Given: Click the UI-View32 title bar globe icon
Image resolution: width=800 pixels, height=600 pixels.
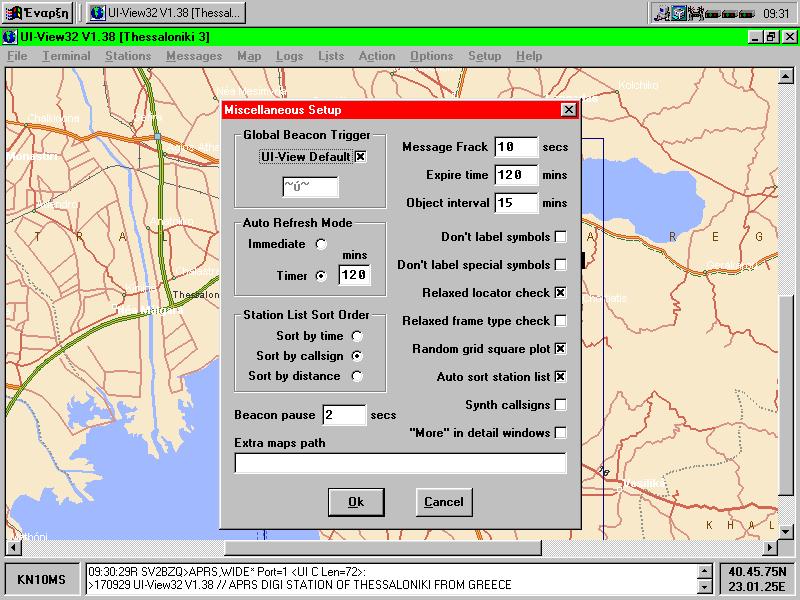Looking at the screenshot, I should [10, 37].
